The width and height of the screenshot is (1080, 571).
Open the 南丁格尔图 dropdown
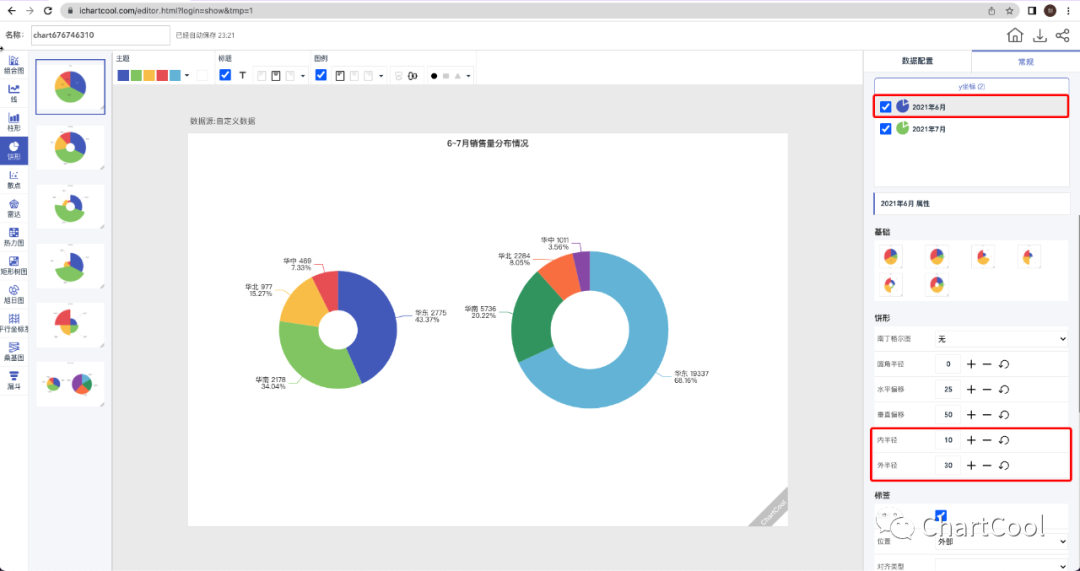pyautogui.click(x=1001, y=339)
